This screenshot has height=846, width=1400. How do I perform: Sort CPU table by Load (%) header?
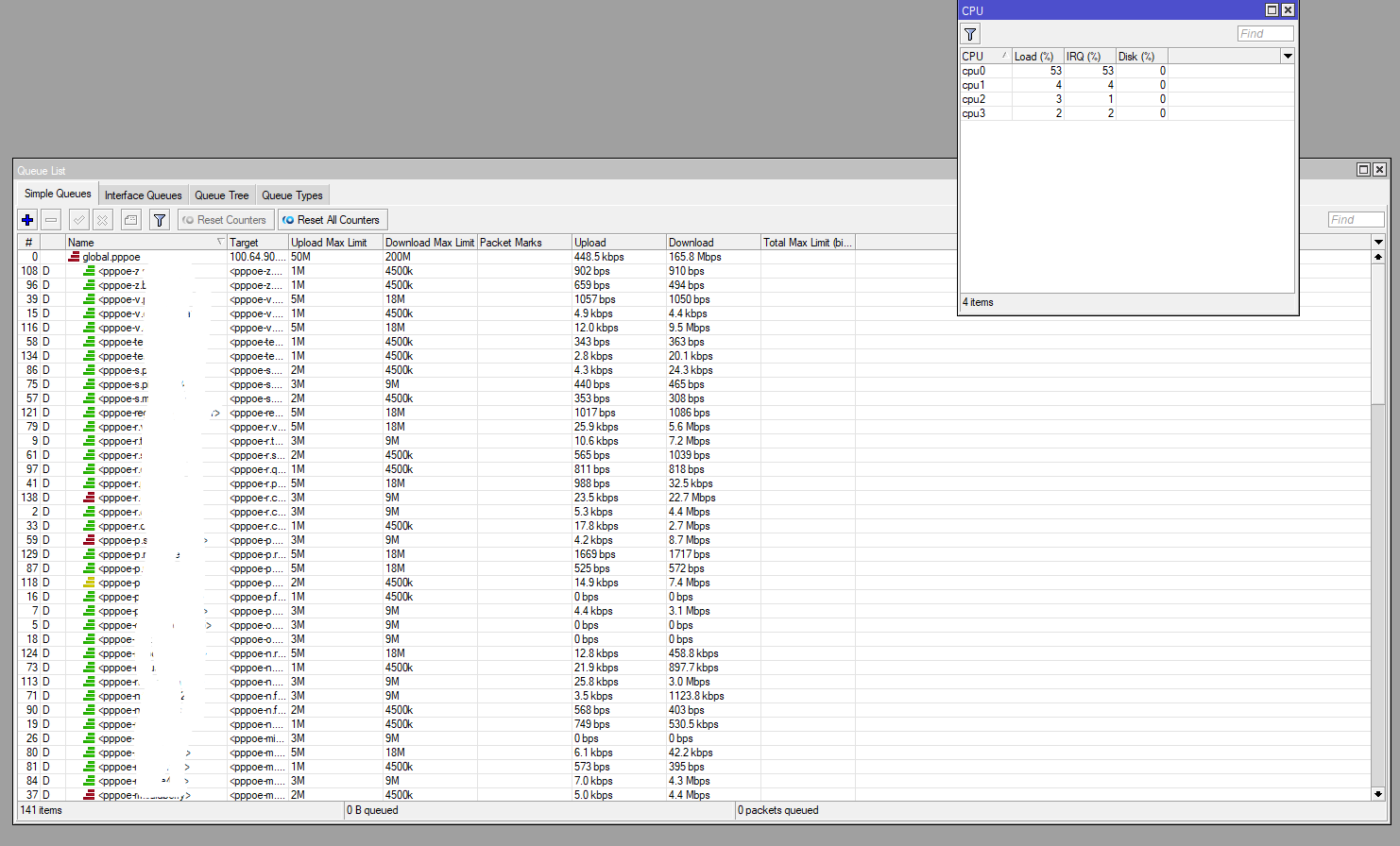1037,57
